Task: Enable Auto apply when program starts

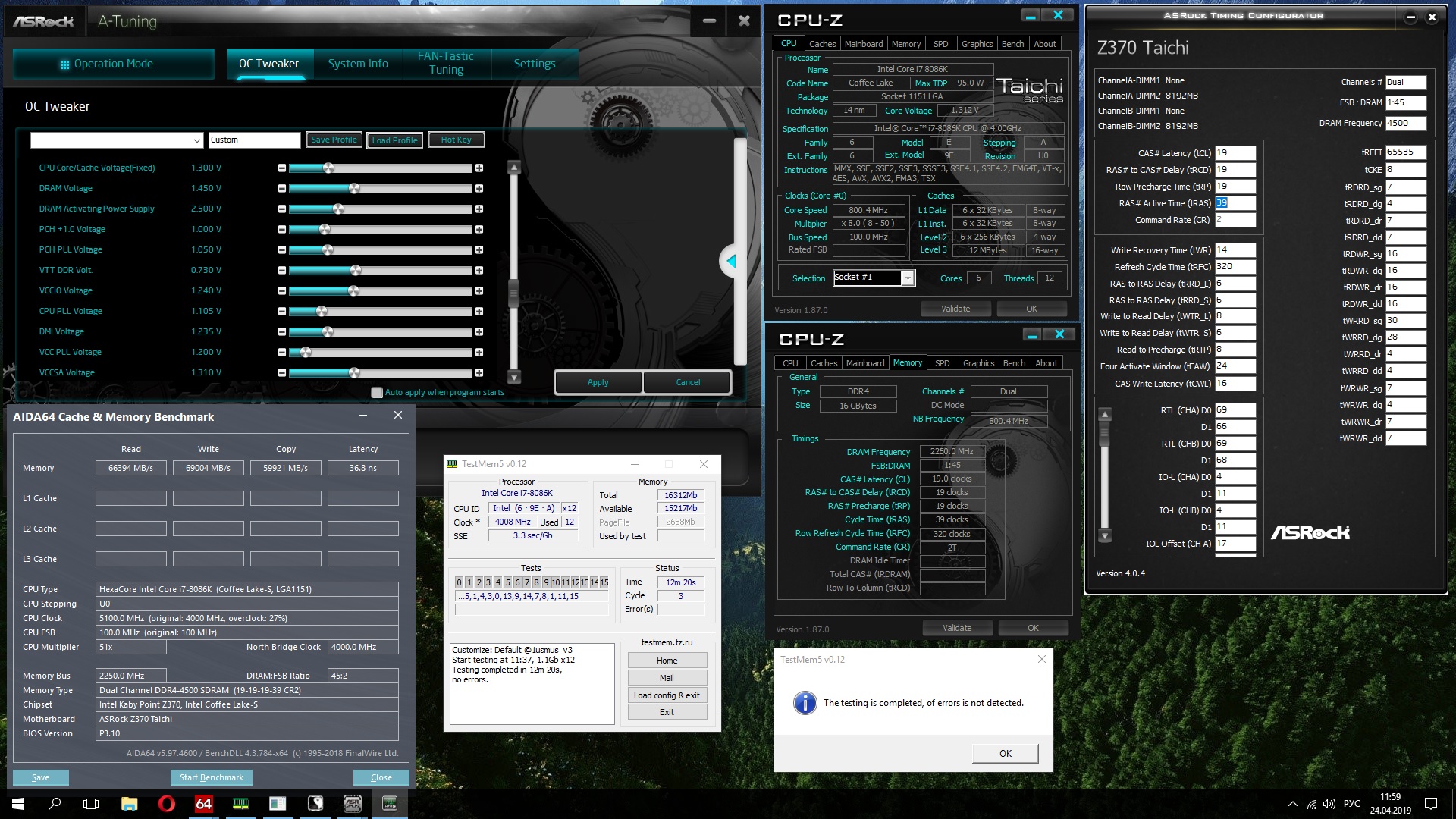Action: (377, 393)
